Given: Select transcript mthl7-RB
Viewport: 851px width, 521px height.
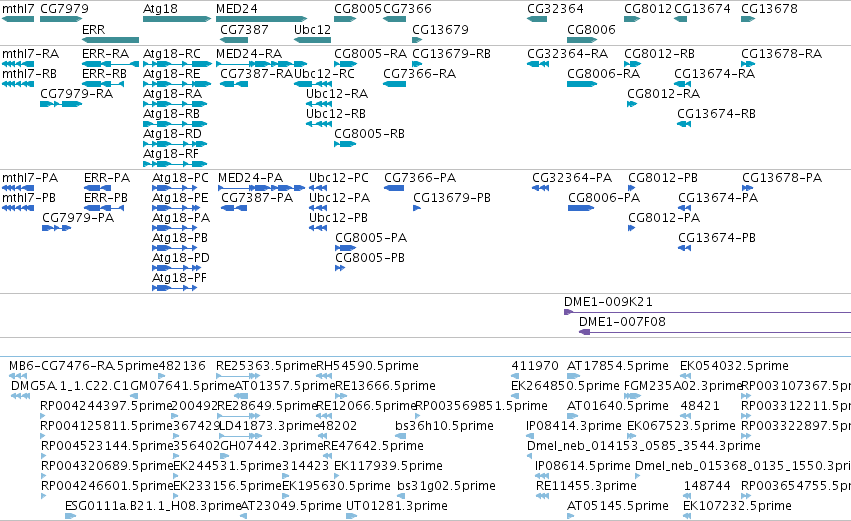Looking at the screenshot, I should pyautogui.click(x=29, y=74).
